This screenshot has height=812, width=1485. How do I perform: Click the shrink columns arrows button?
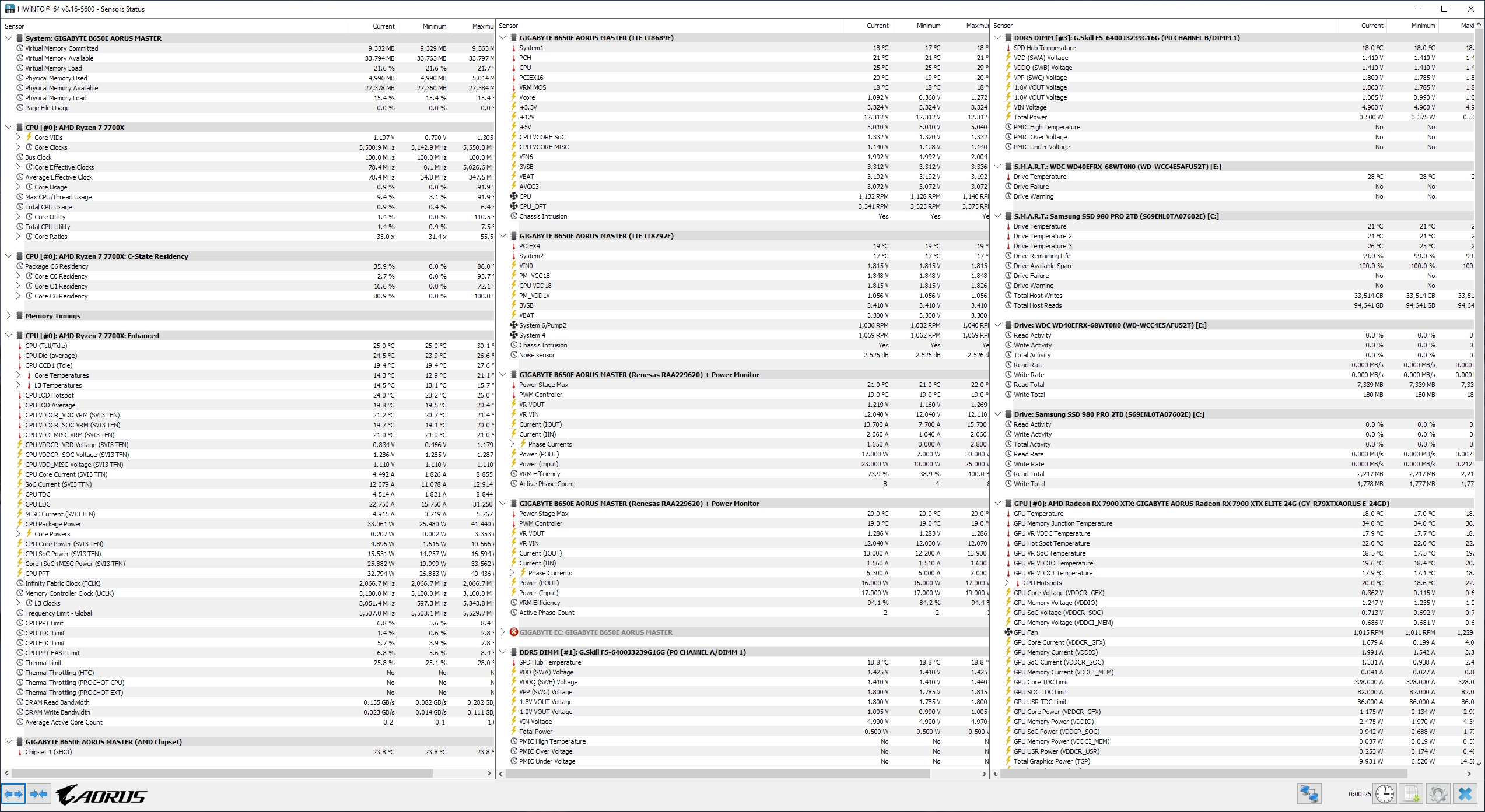pyautogui.click(x=38, y=794)
